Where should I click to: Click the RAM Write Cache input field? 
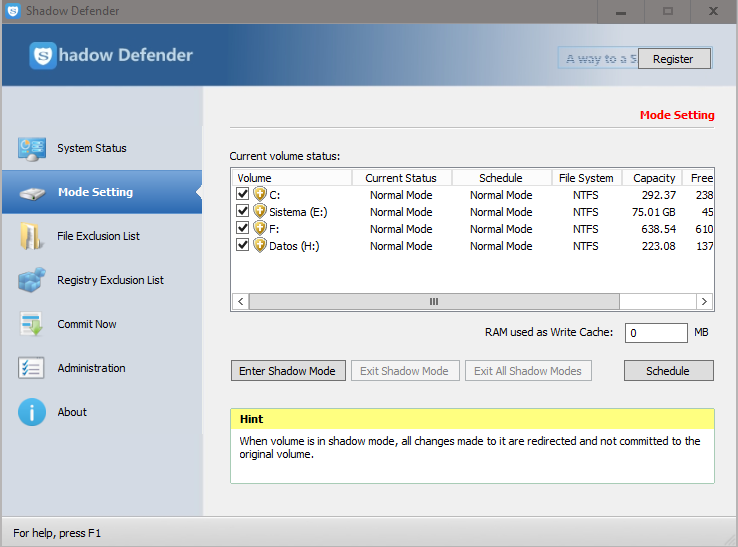pyautogui.click(x=656, y=333)
